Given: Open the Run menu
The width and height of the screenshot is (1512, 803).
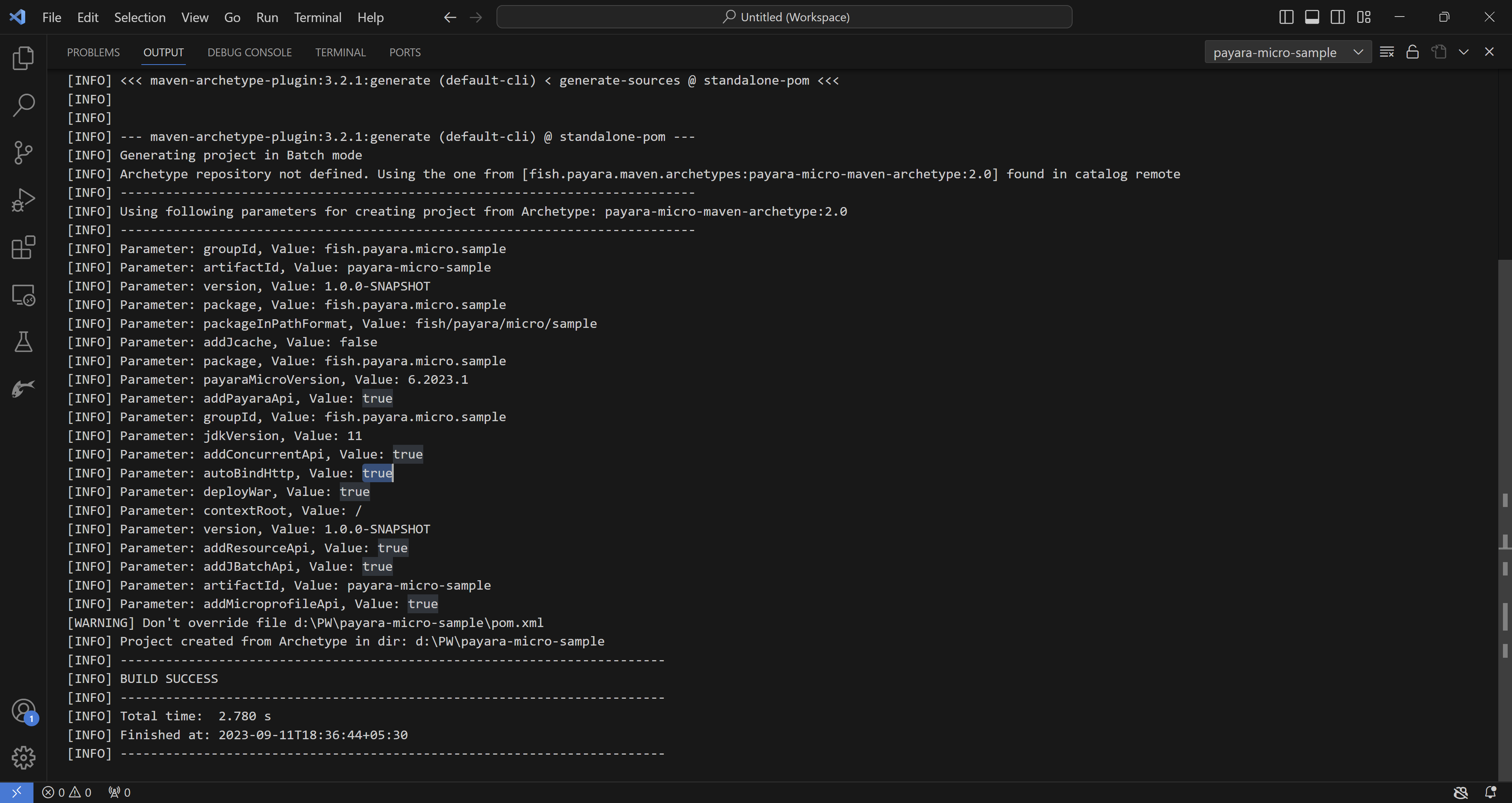Looking at the screenshot, I should [x=267, y=17].
